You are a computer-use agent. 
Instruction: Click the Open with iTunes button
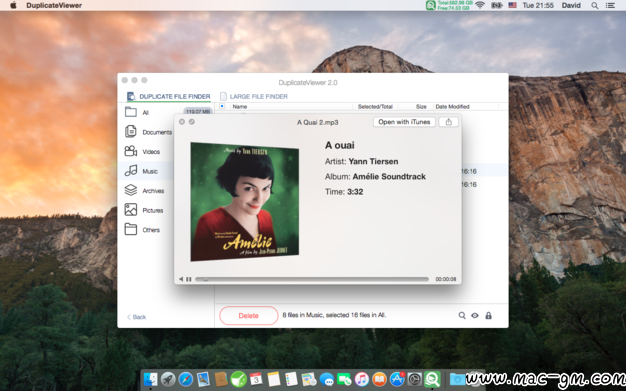(404, 122)
